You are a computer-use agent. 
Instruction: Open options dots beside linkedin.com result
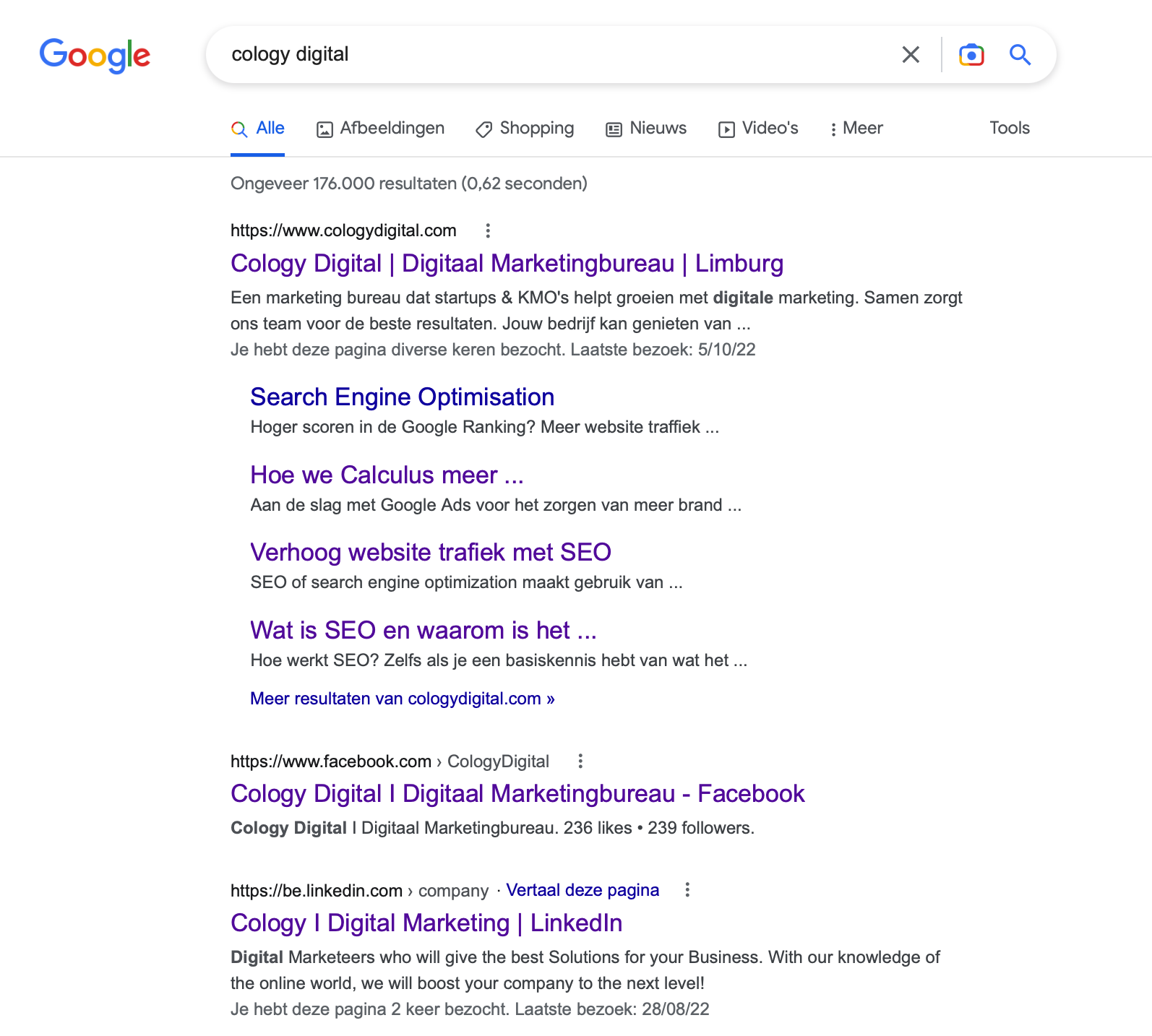[x=687, y=890]
